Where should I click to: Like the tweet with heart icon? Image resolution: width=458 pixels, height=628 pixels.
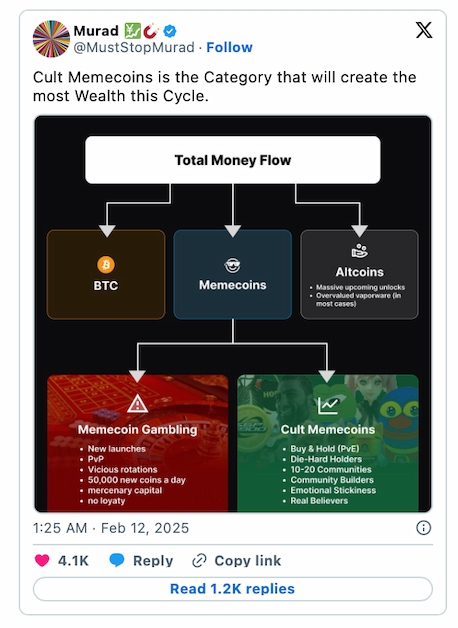42,560
